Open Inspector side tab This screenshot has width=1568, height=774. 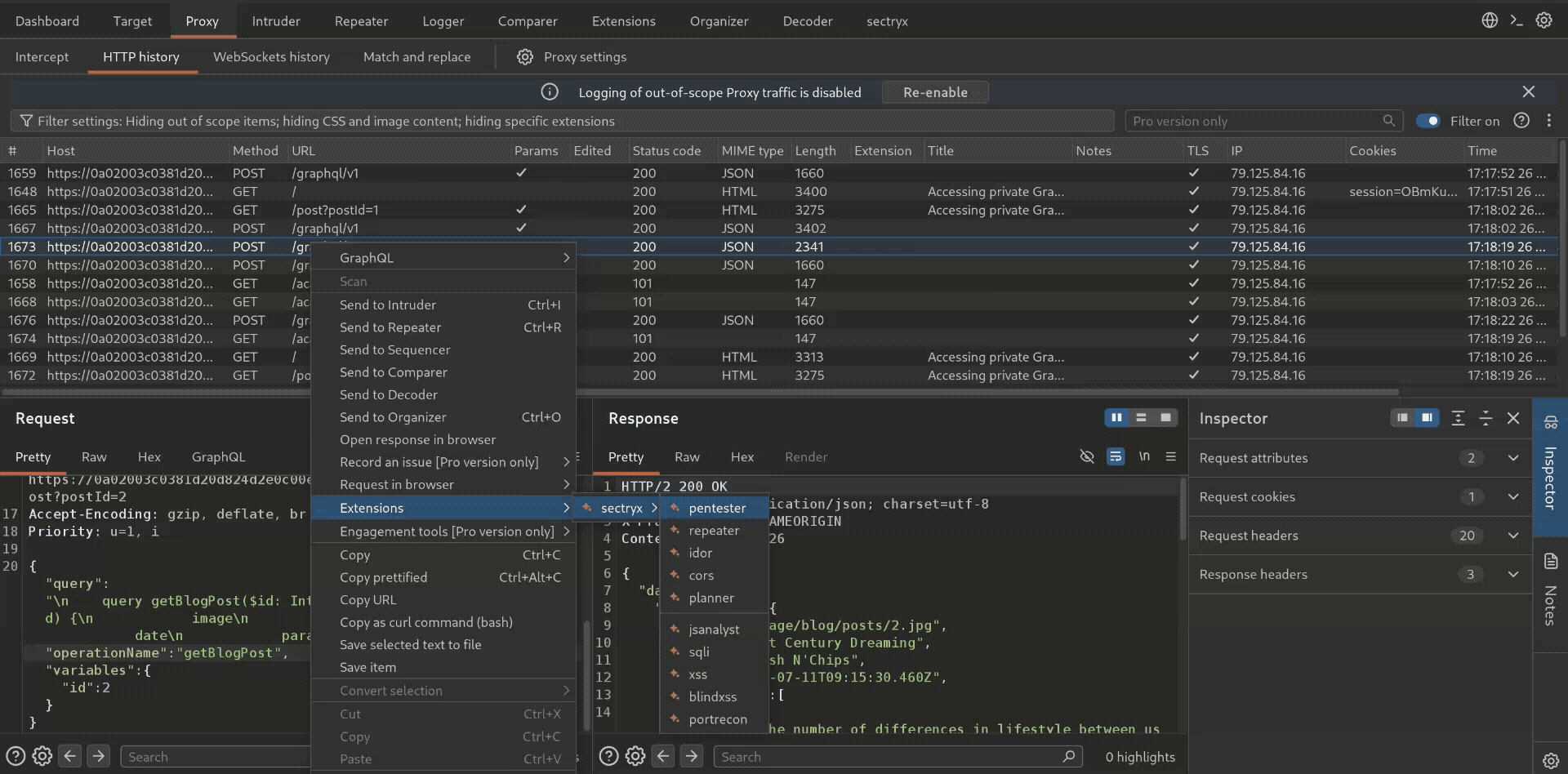(x=1550, y=466)
